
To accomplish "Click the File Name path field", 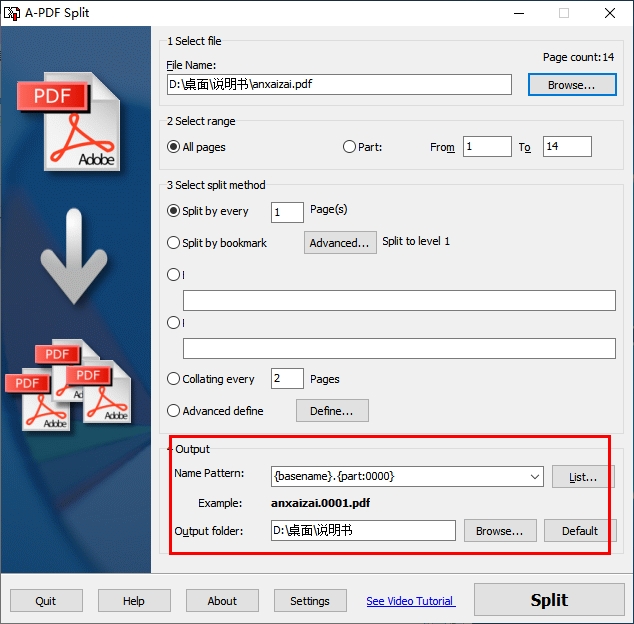I will coord(339,84).
